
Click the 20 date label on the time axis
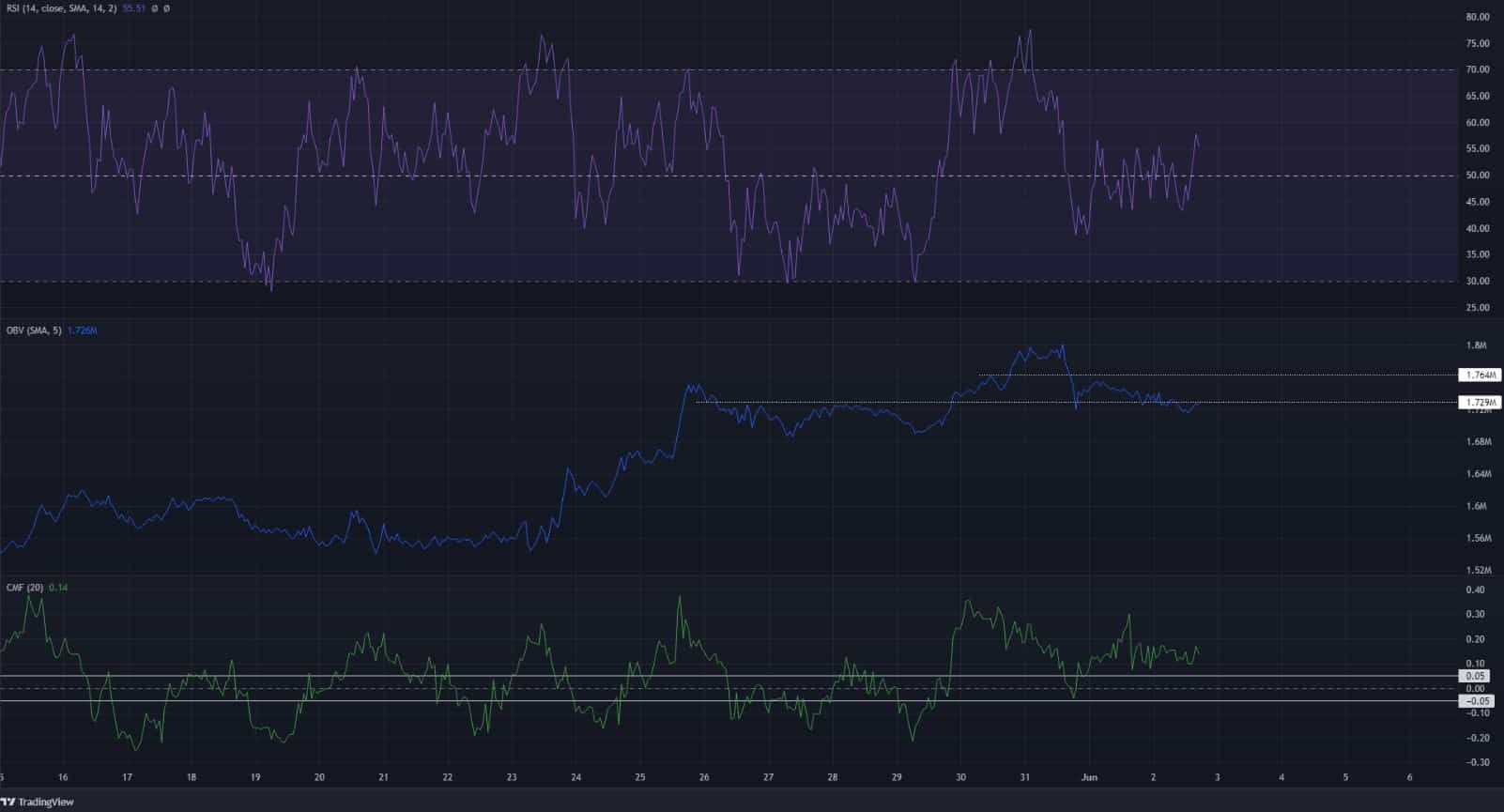coord(319,777)
